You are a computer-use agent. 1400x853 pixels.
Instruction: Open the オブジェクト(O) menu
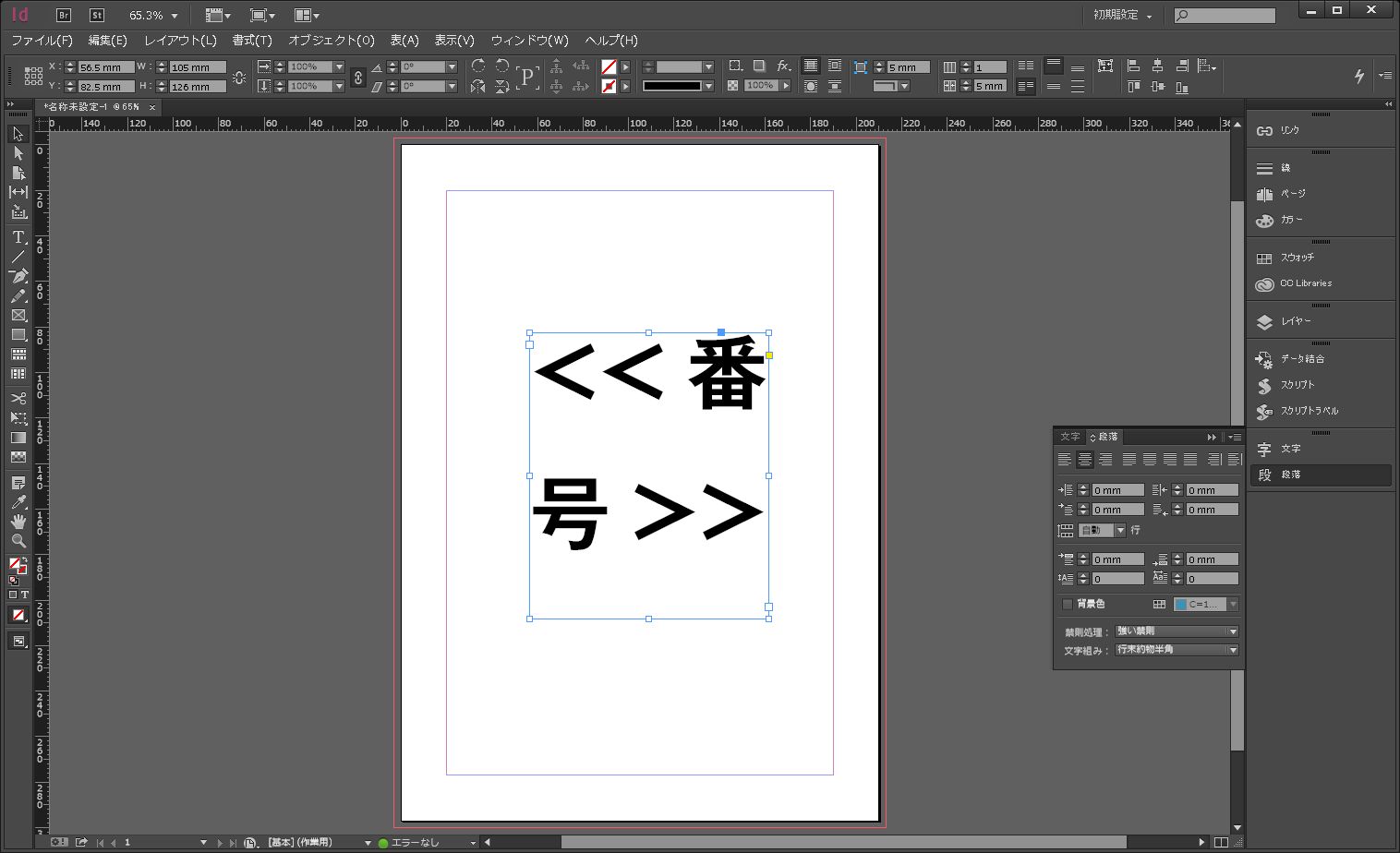[x=332, y=41]
